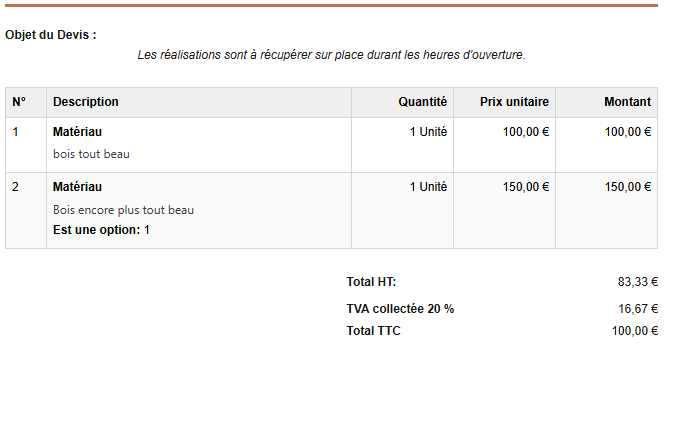Select the "Montant" column header
The image size is (689, 427).
click(627, 102)
